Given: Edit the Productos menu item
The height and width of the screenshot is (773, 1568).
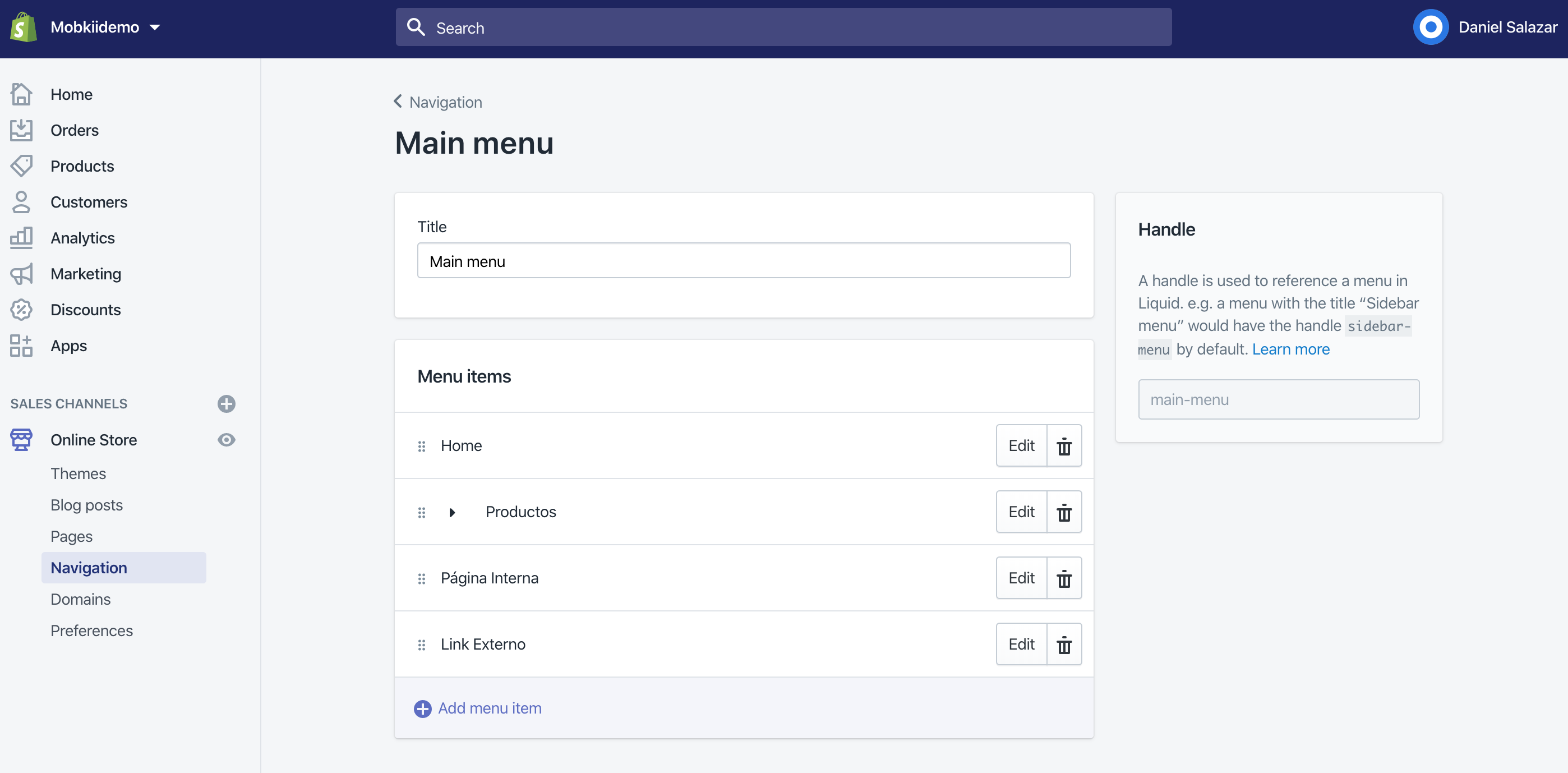Looking at the screenshot, I should (x=1021, y=512).
